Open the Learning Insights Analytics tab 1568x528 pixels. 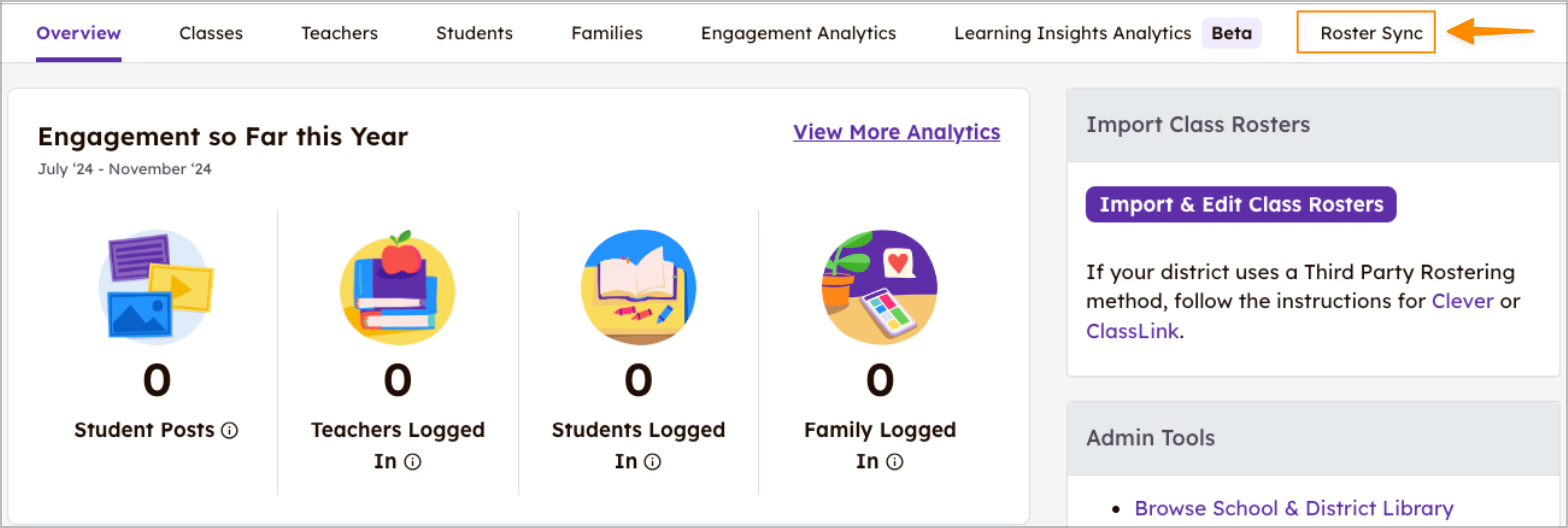coord(1073,33)
